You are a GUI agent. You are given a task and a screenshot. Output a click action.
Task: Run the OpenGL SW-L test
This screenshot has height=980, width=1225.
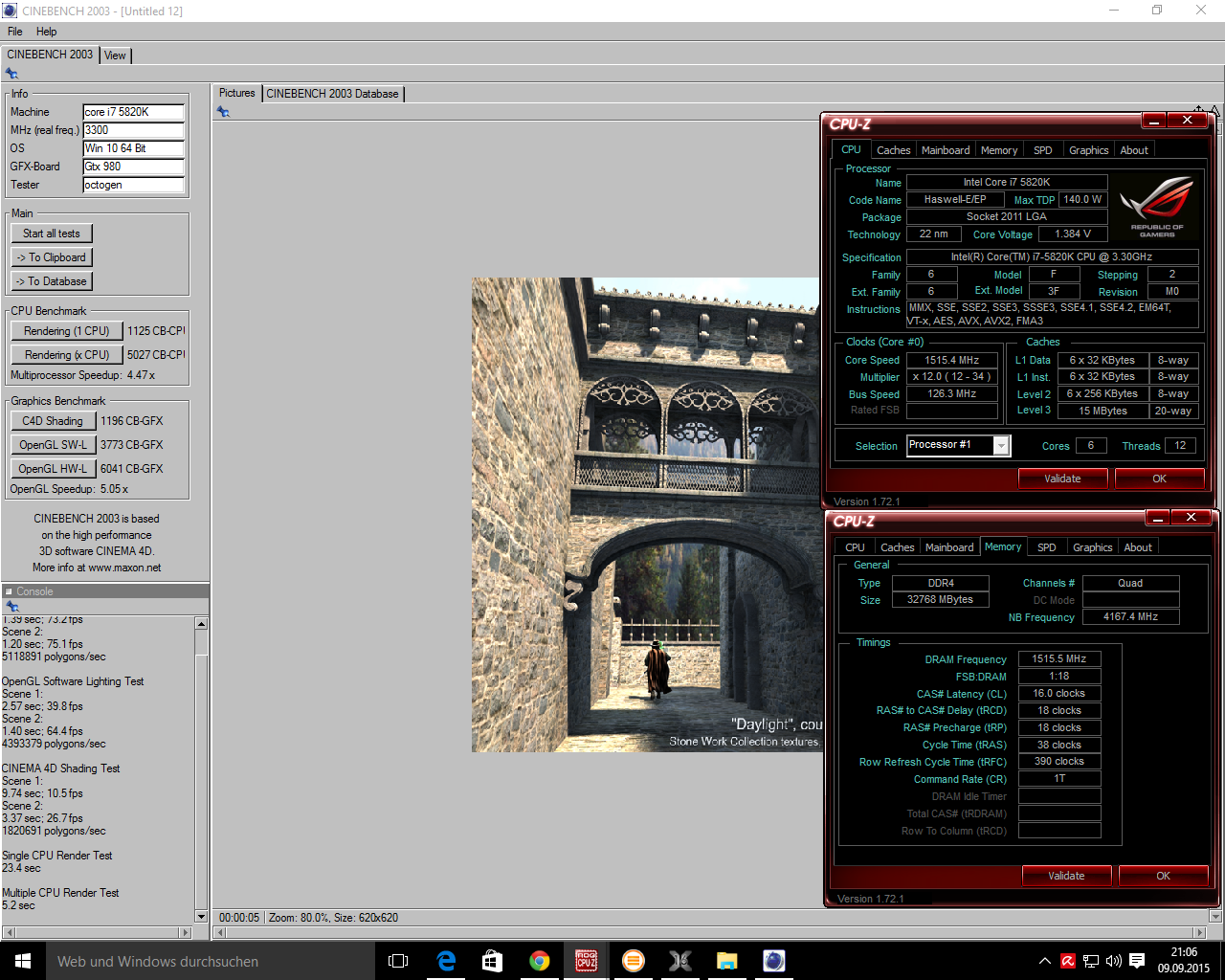[53, 445]
